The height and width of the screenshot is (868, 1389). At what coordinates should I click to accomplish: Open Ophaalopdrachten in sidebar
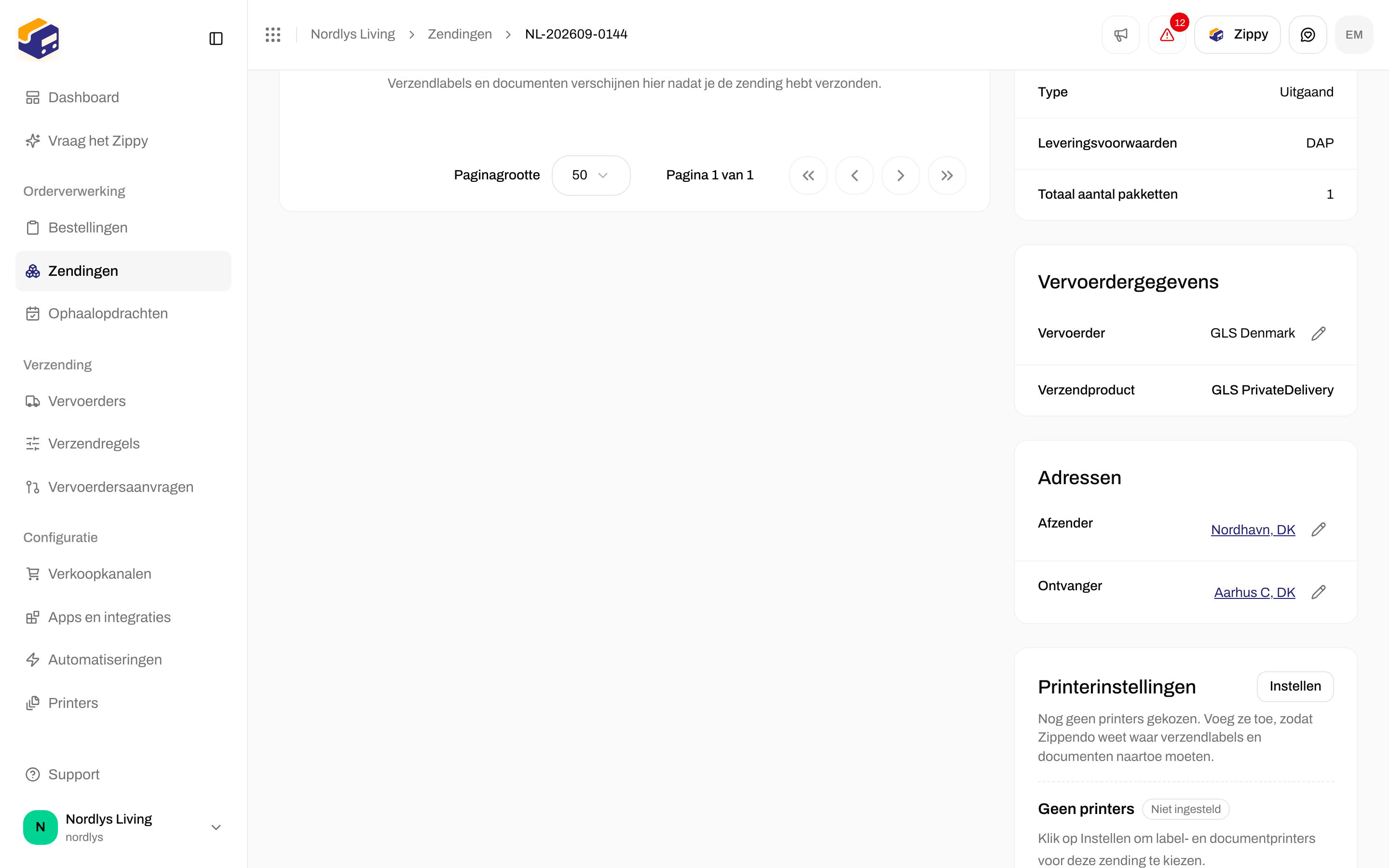click(x=123, y=313)
